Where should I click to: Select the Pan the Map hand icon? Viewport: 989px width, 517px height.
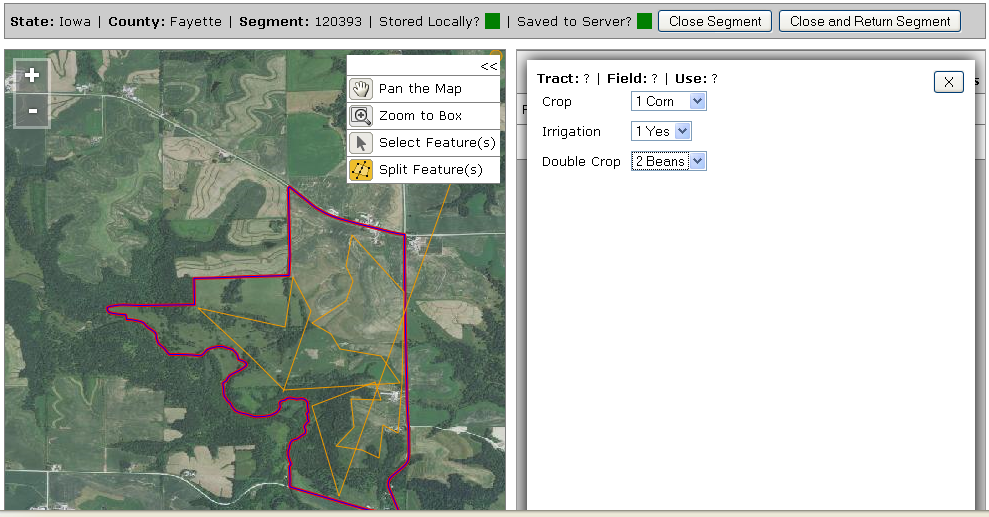[361, 89]
